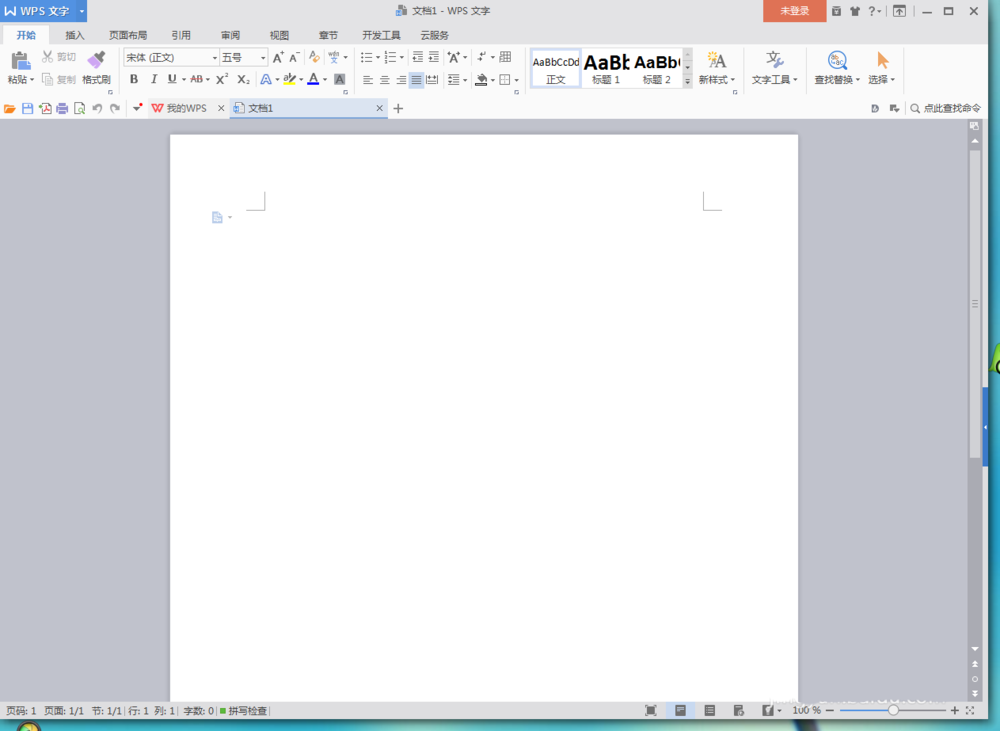1000x731 pixels.
Task: Apply the Heading 1 (标题 1) style
Action: pyautogui.click(x=606, y=68)
